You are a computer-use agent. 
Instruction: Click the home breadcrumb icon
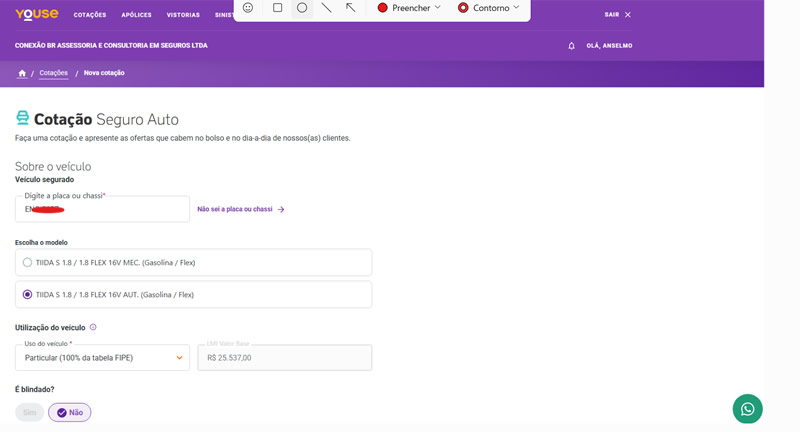[x=22, y=73]
